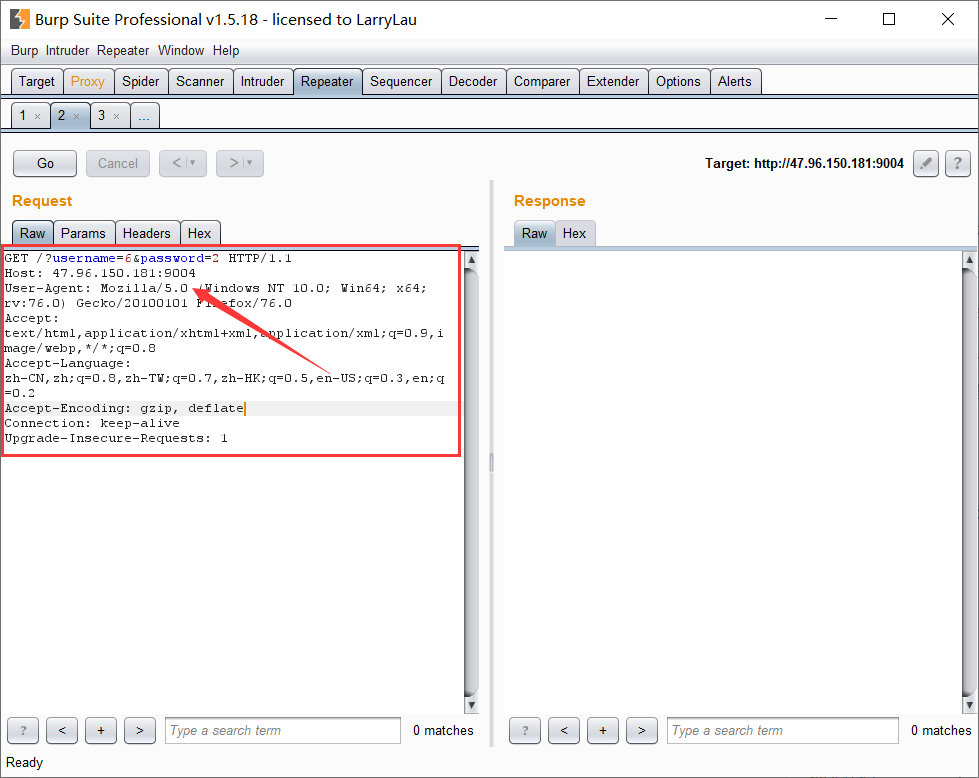Screen dimensions: 979x778
Task: Click the edit target pencil icon
Action: (926, 164)
